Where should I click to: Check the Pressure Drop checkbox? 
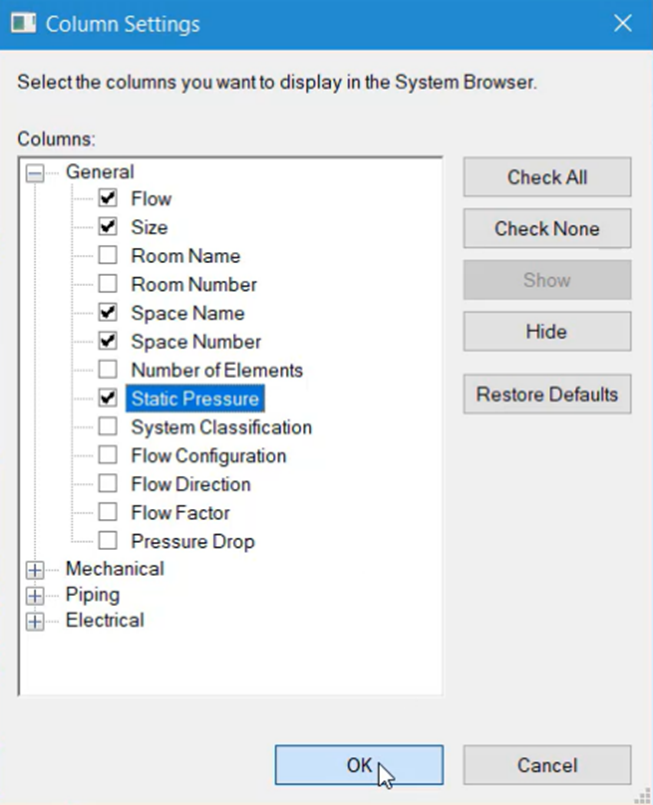(x=108, y=541)
